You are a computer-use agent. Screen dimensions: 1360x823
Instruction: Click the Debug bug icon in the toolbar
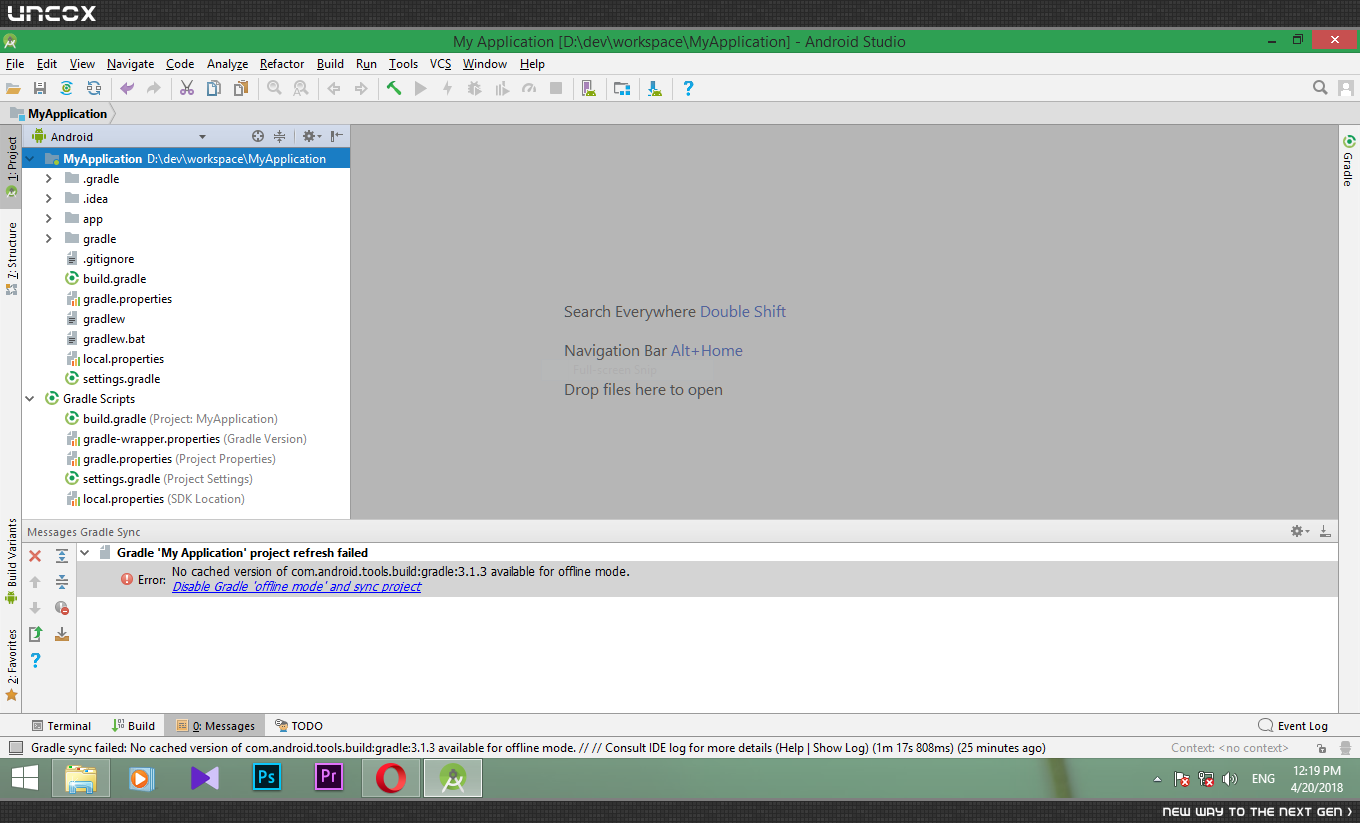coord(475,89)
